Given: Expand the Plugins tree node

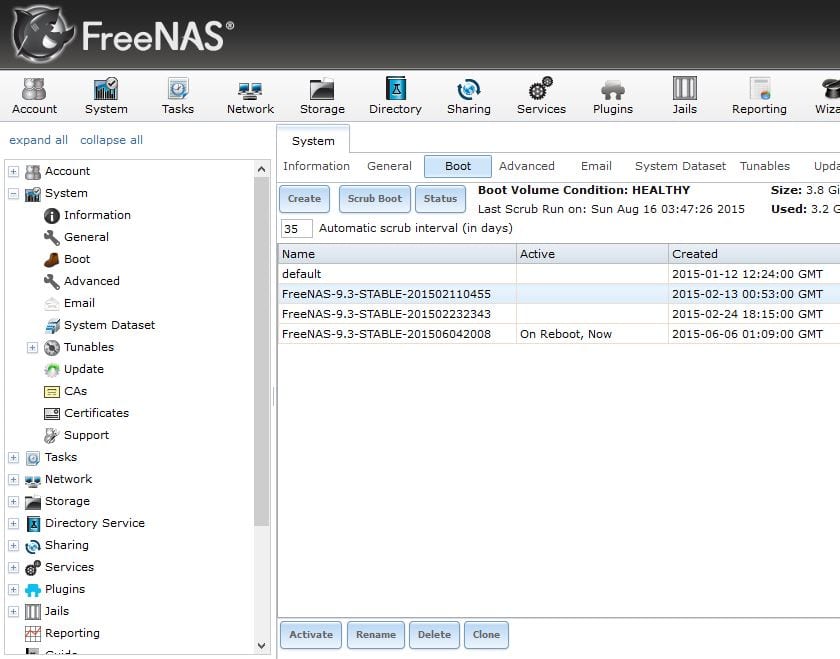Looking at the screenshot, I should (13, 589).
